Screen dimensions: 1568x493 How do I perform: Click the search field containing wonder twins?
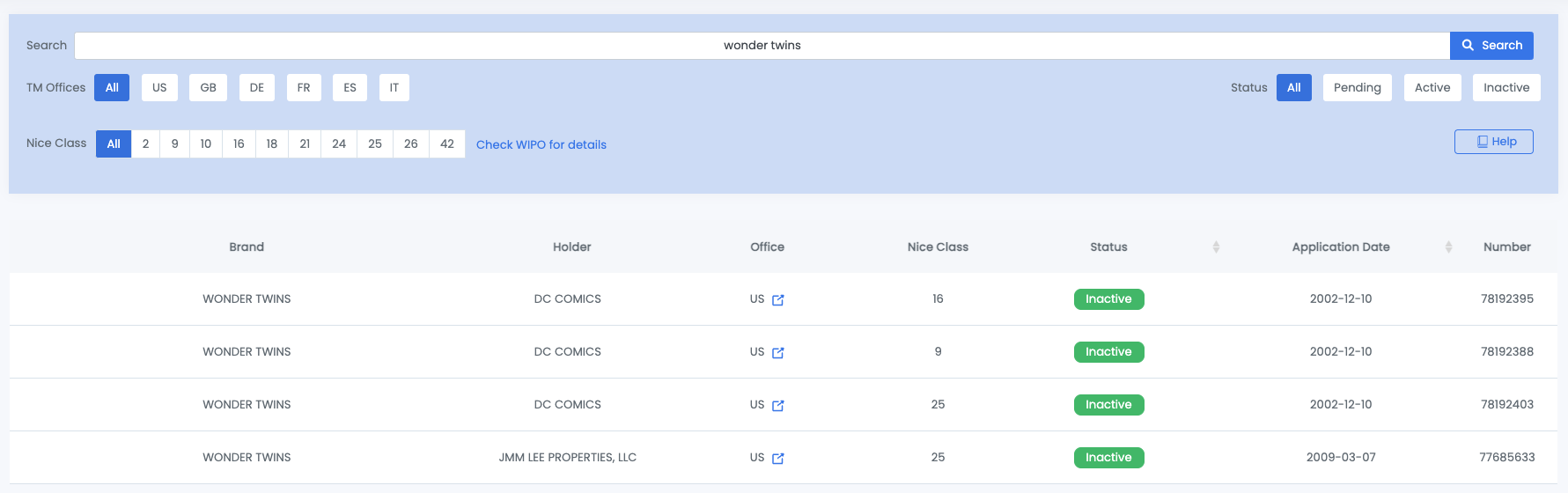point(762,46)
